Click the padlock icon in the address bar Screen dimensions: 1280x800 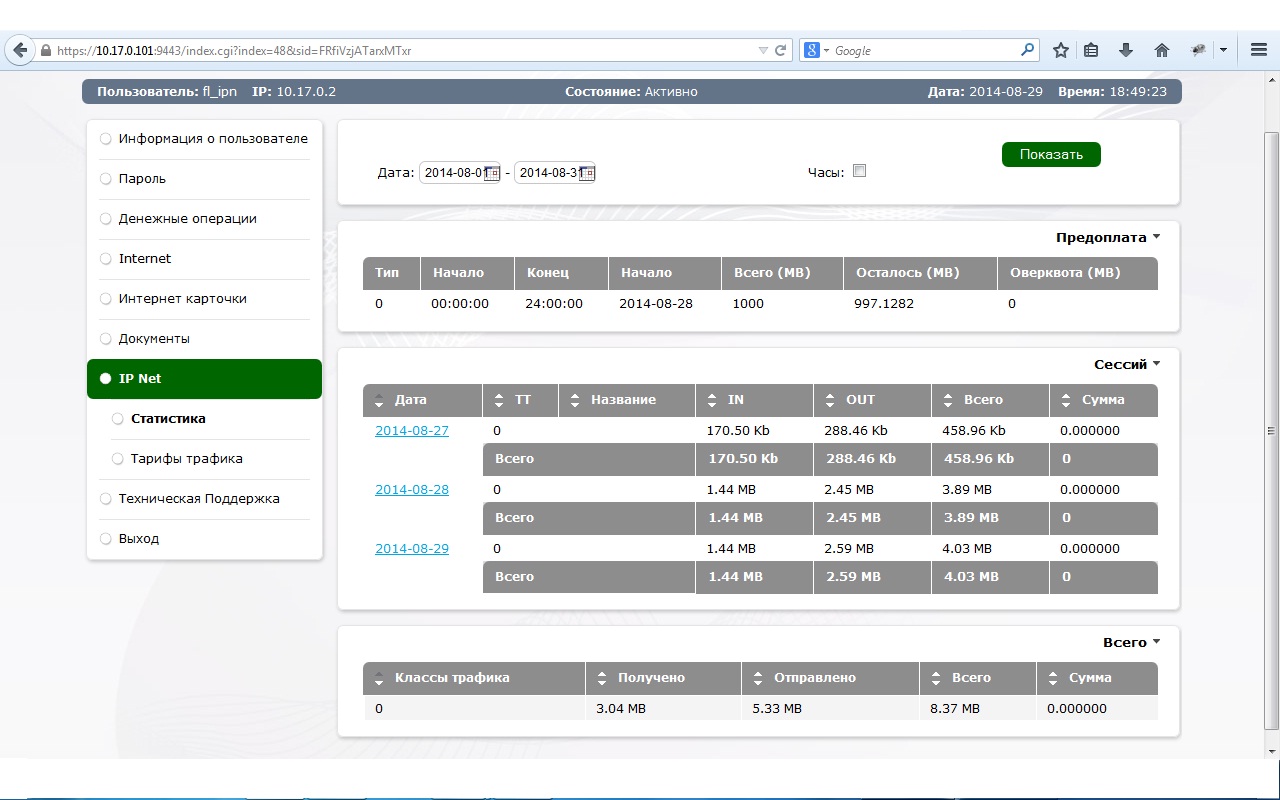coord(46,50)
